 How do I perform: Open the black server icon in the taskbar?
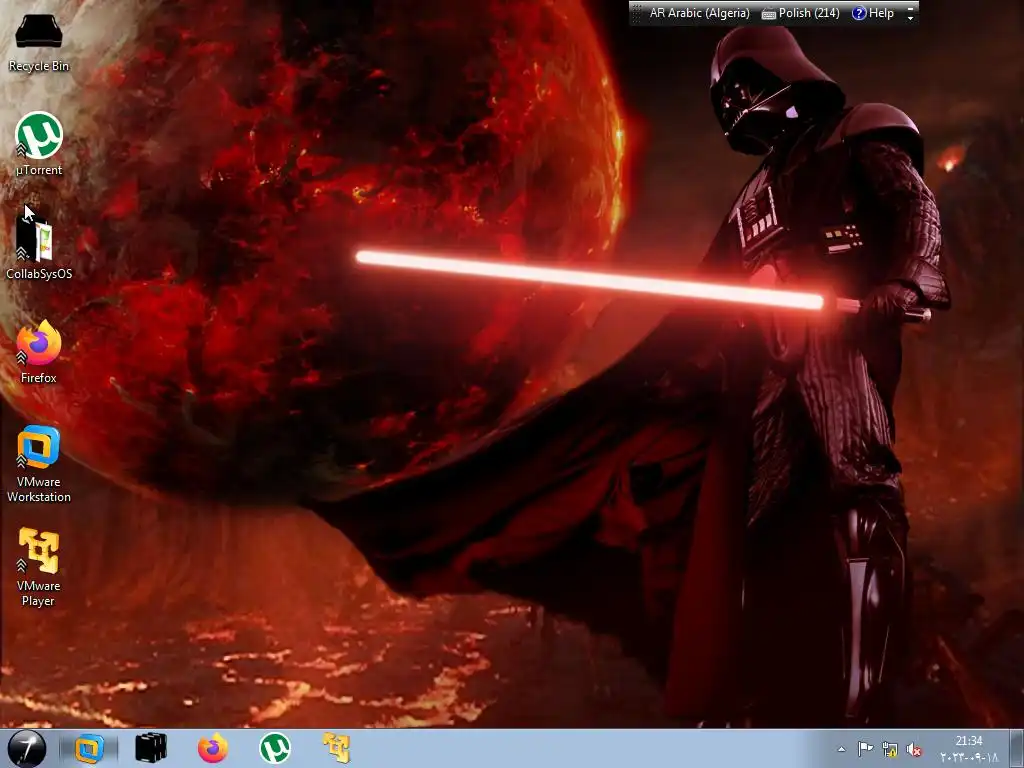[x=151, y=748]
